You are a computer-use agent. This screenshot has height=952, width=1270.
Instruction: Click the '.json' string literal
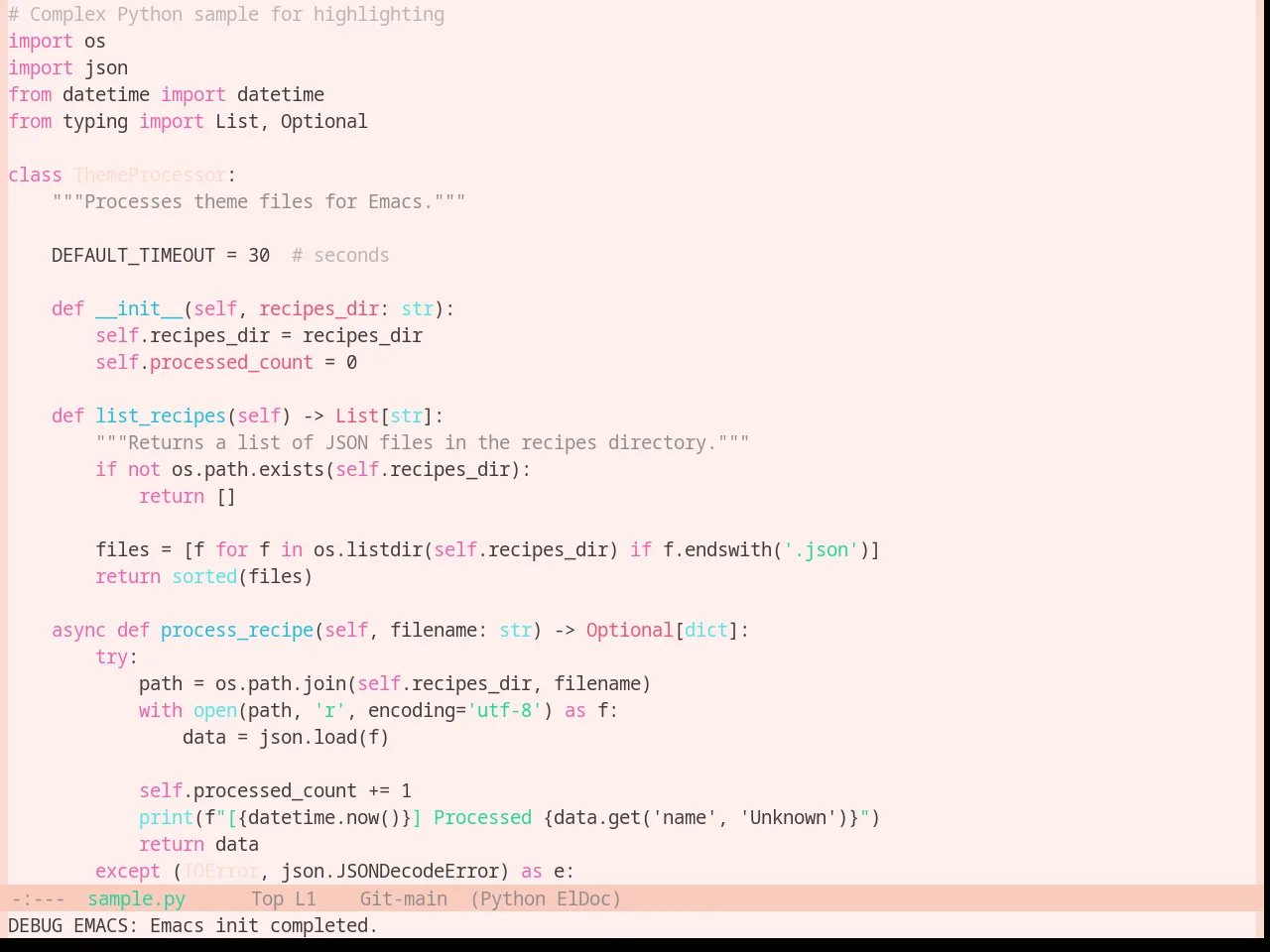pyautogui.click(x=821, y=550)
